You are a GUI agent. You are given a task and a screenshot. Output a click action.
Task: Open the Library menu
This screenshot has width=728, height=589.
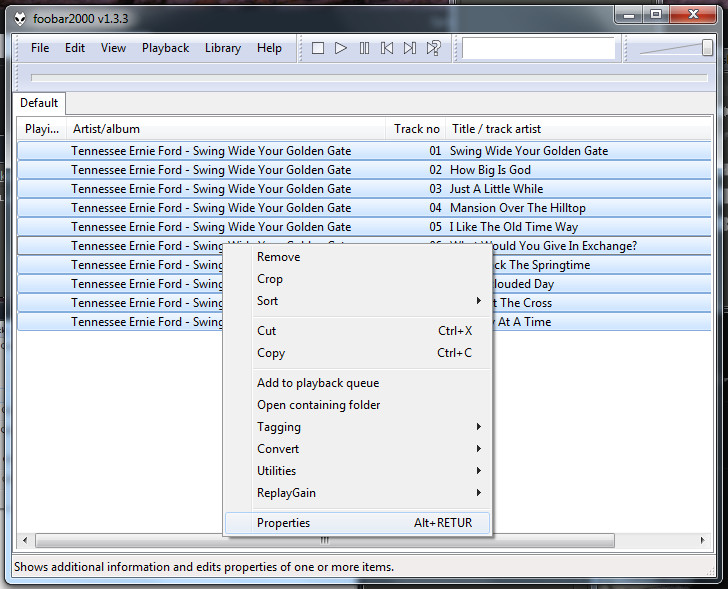click(x=223, y=48)
